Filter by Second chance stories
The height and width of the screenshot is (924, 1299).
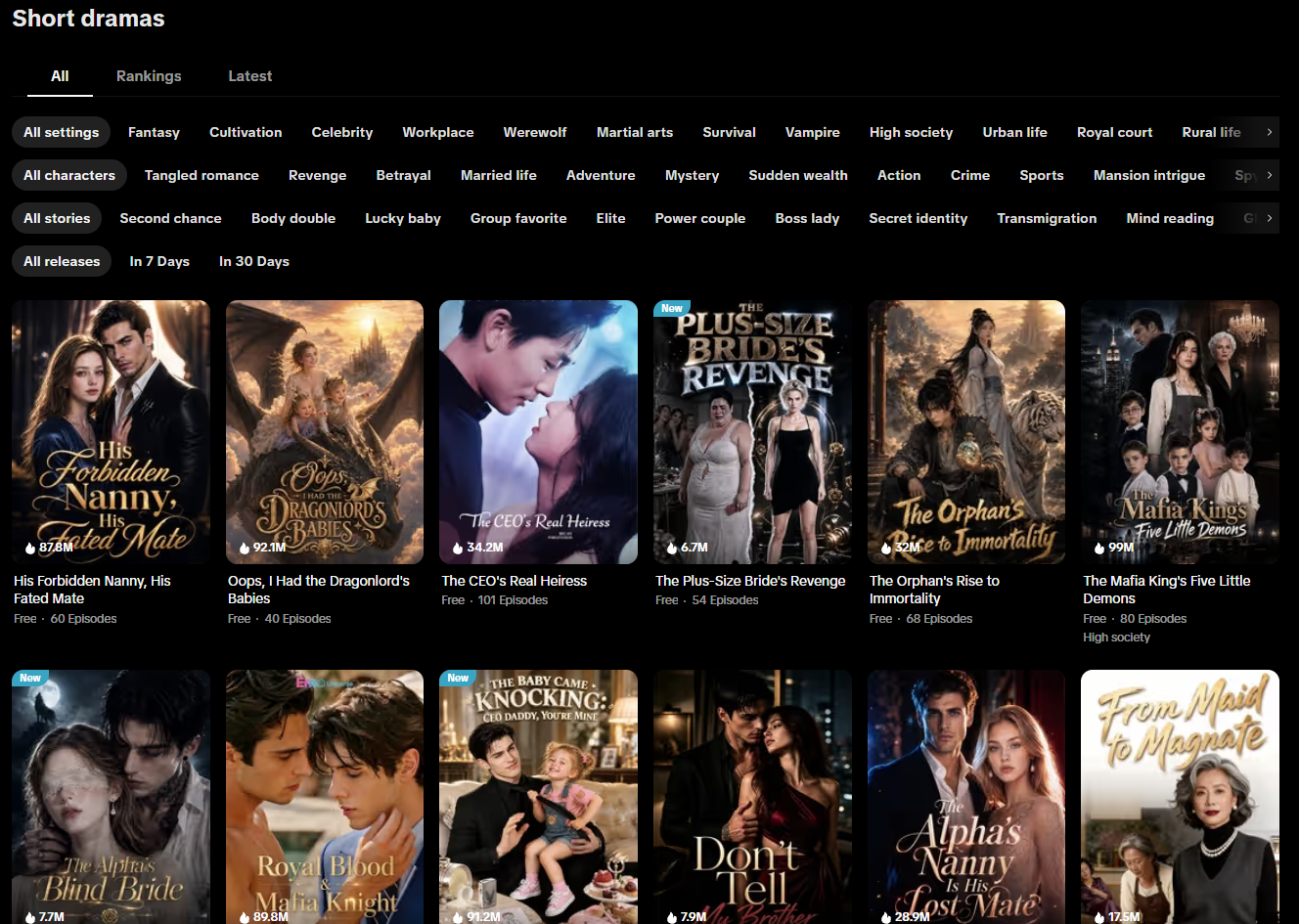170,218
